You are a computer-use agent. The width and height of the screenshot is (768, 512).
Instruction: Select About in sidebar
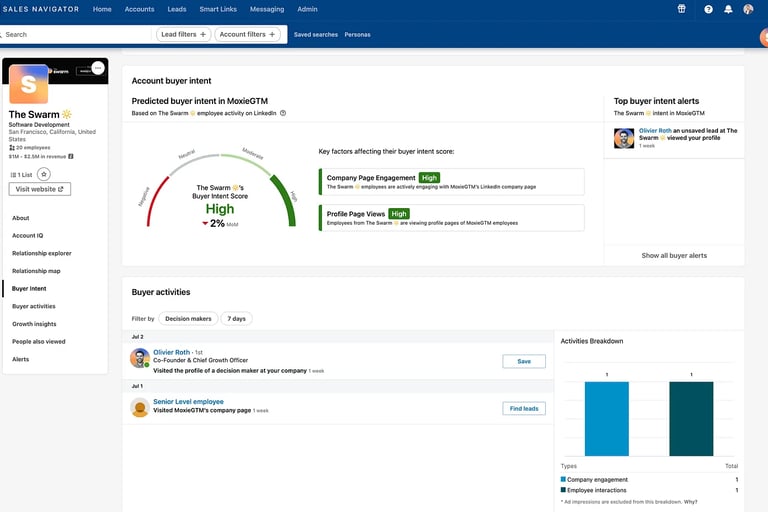pos(21,218)
